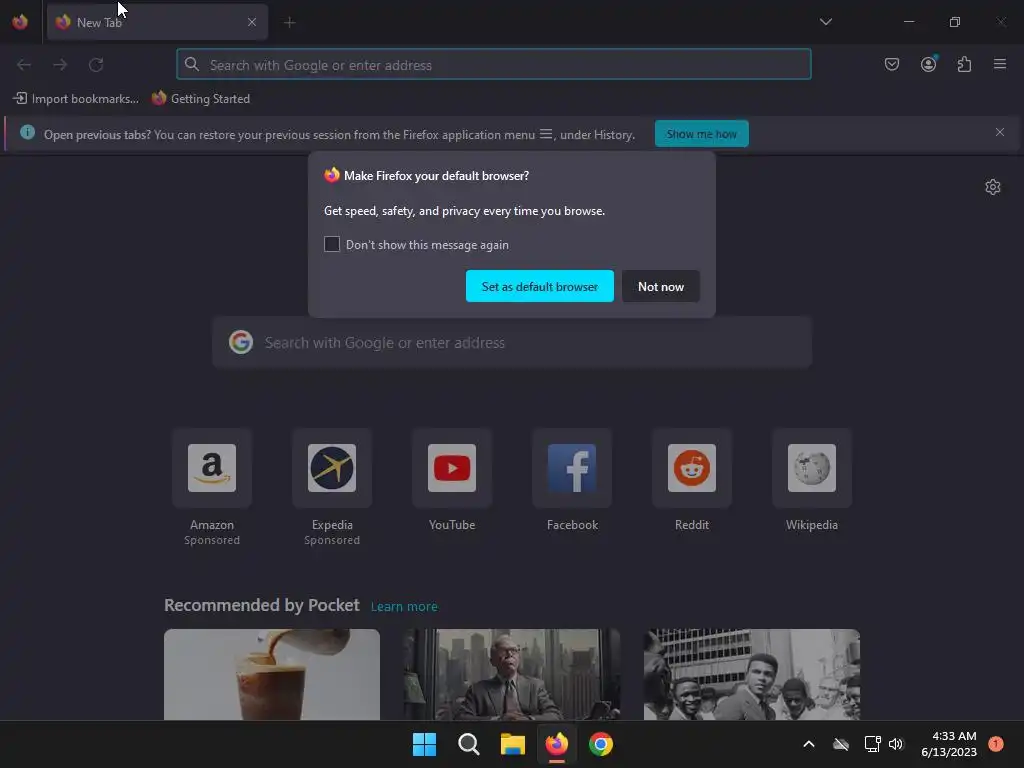This screenshot has height=768, width=1024.
Task: Show hidden system tray icons
Action: click(808, 744)
